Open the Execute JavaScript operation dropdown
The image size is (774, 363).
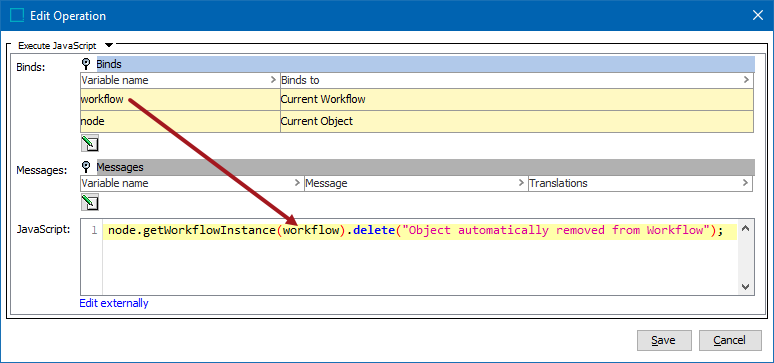(x=109, y=45)
